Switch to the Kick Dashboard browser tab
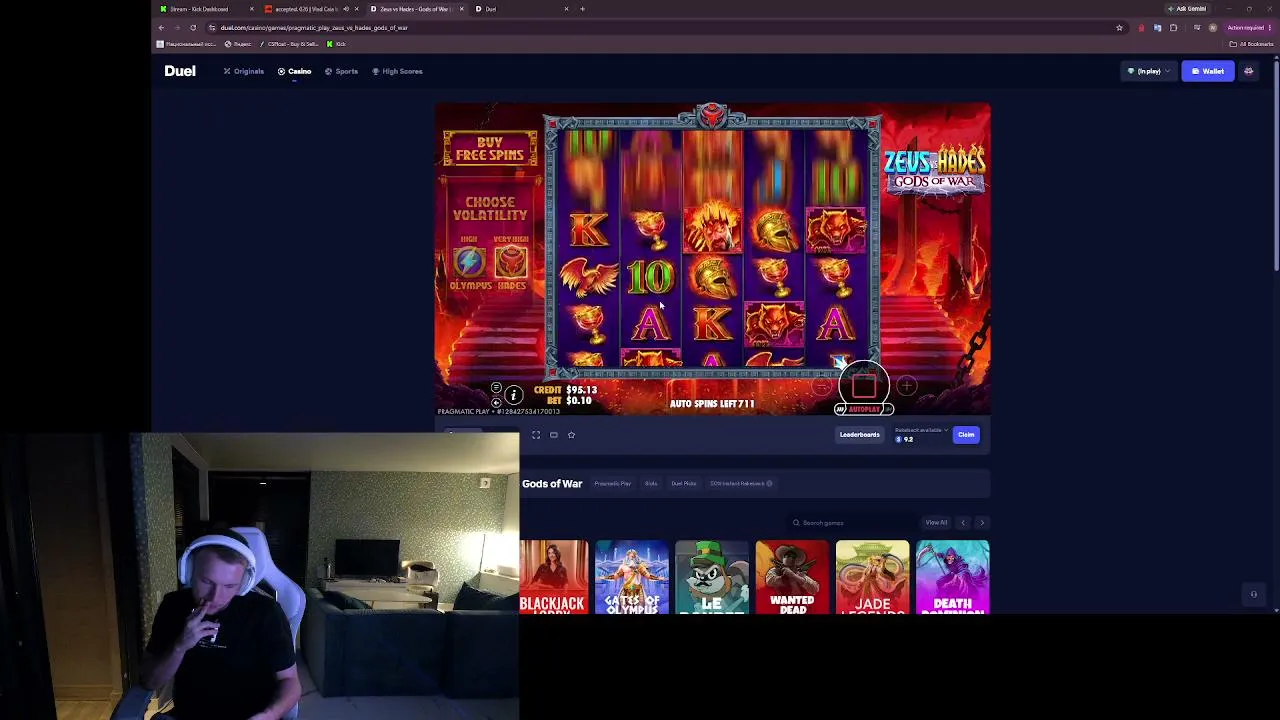Screen dimensions: 1280x720 (x=205, y=9)
